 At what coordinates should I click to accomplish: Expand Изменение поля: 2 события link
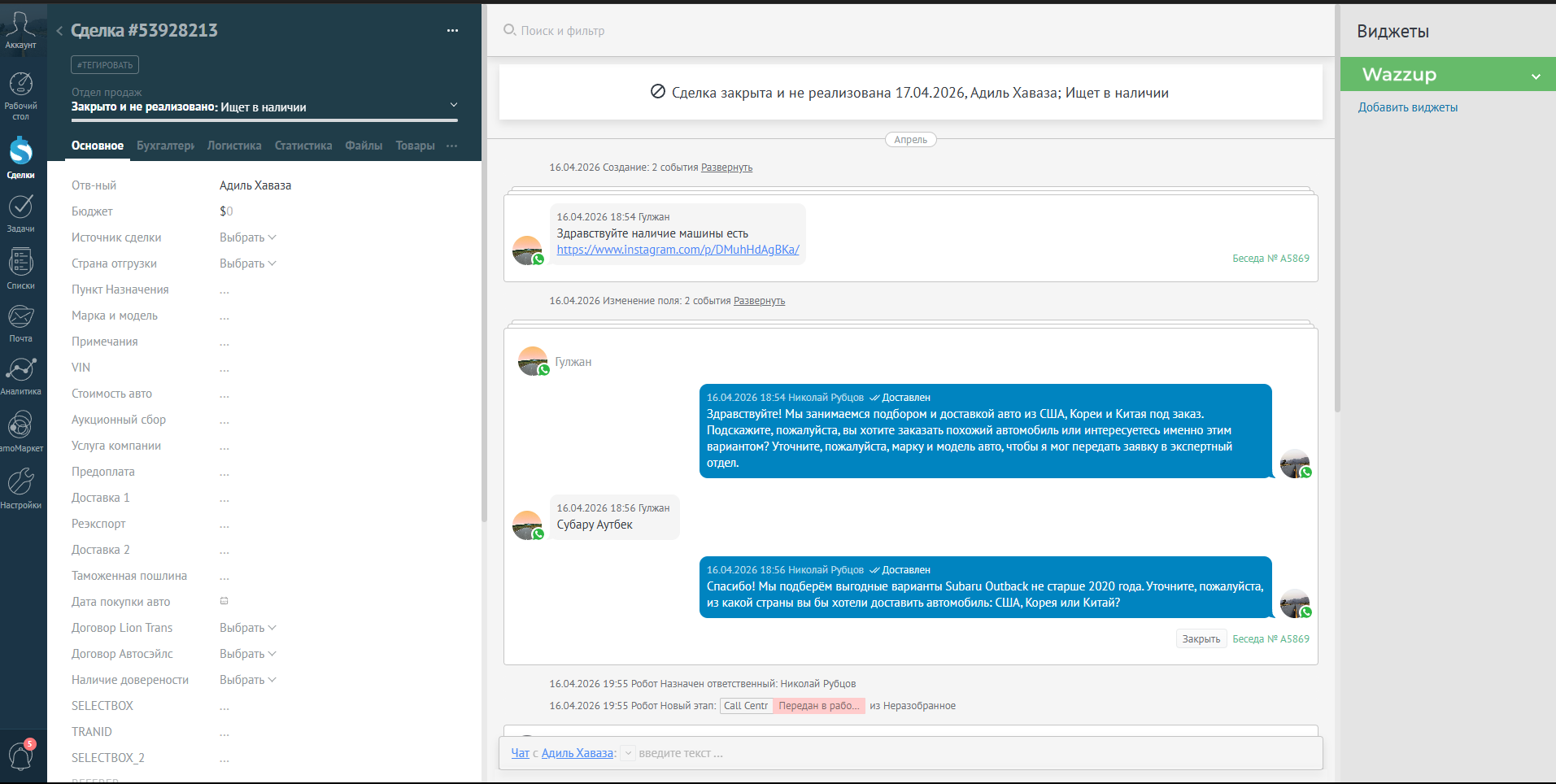click(x=759, y=301)
